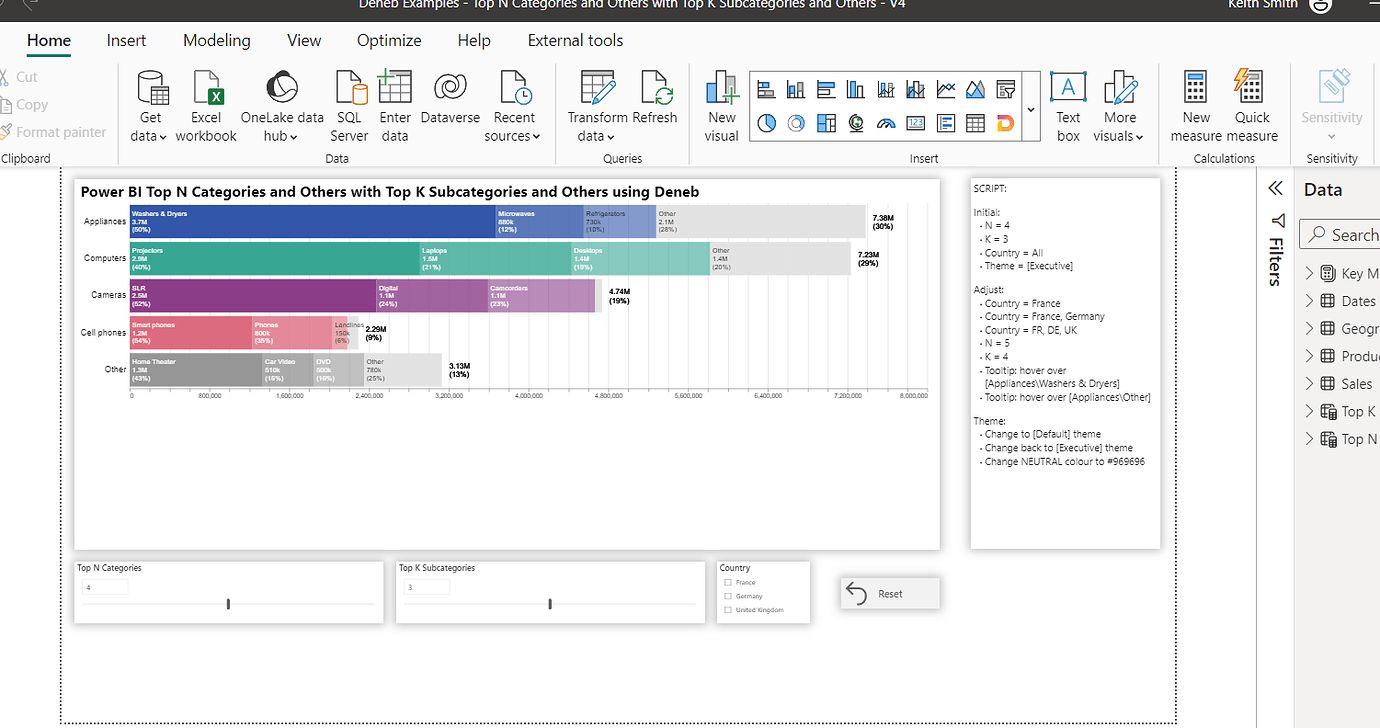
Task: Click the Enter data icon
Action: tap(395, 89)
